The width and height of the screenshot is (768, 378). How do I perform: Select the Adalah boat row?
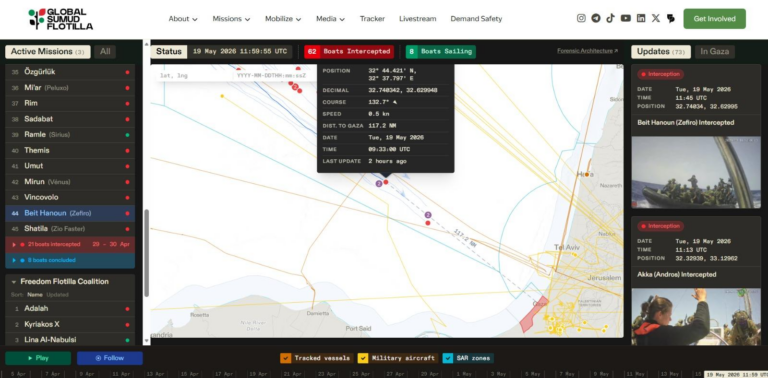(70, 308)
